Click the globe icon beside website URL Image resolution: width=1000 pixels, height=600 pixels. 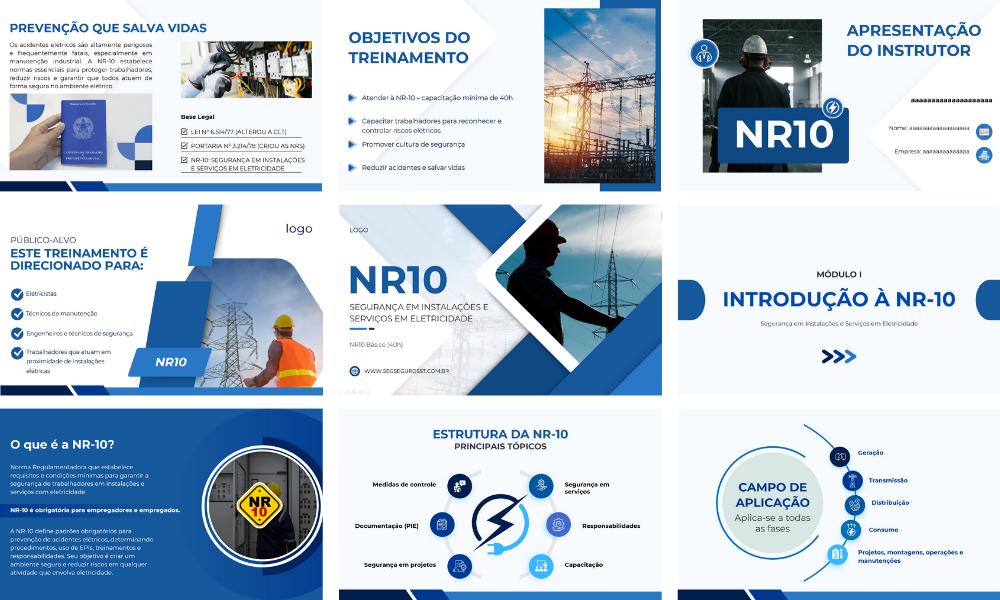355,370
